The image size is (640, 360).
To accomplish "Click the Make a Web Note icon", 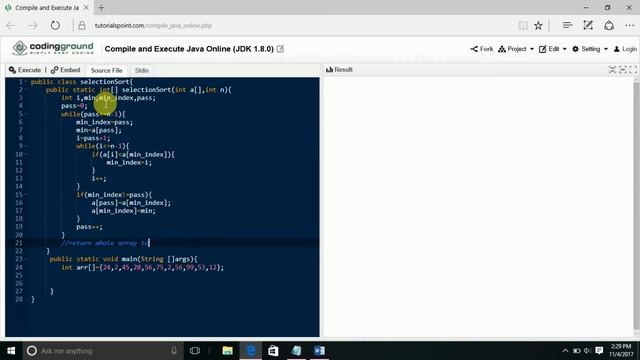I will click(x=588, y=26).
